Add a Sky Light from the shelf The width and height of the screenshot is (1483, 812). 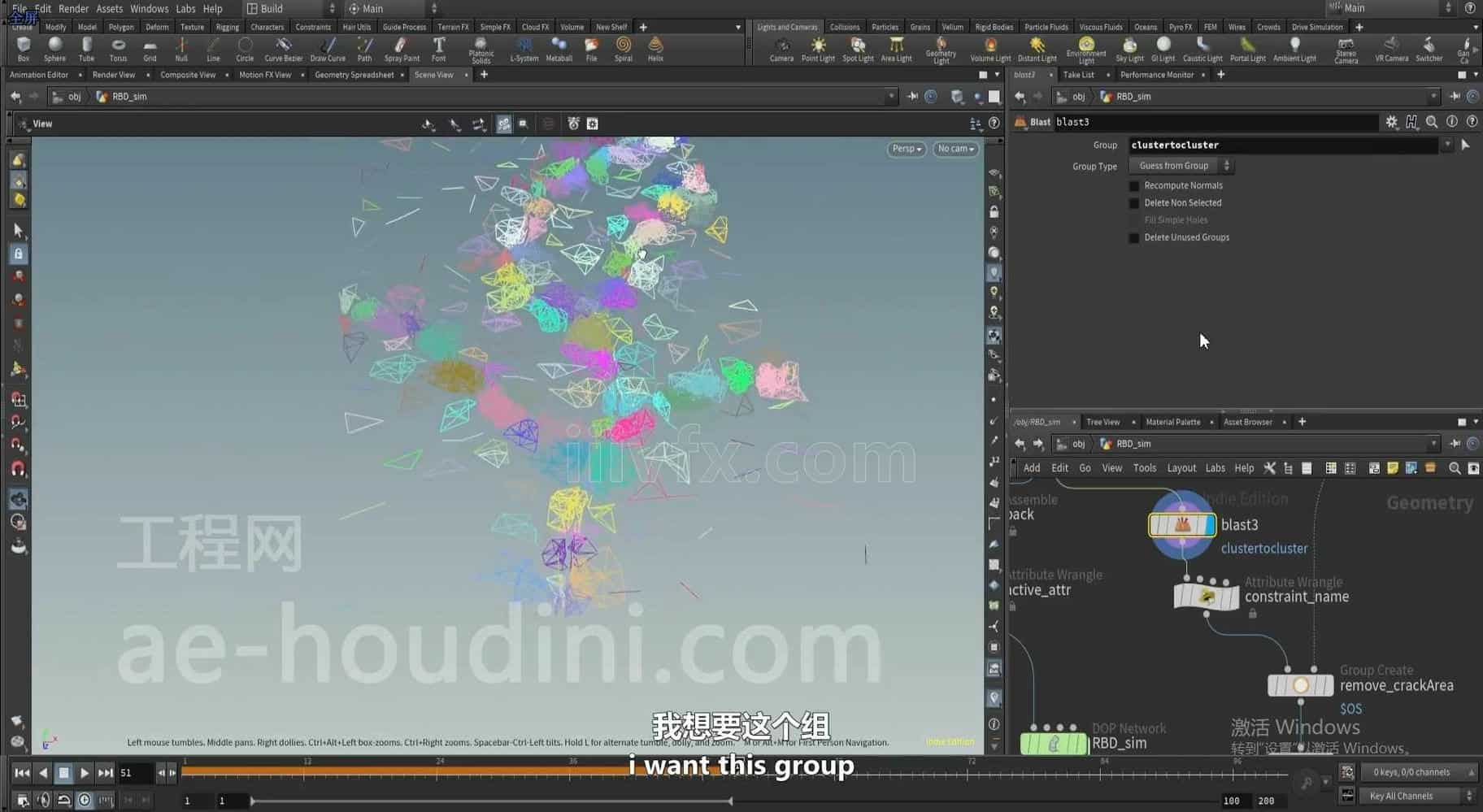click(x=1129, y=49)
